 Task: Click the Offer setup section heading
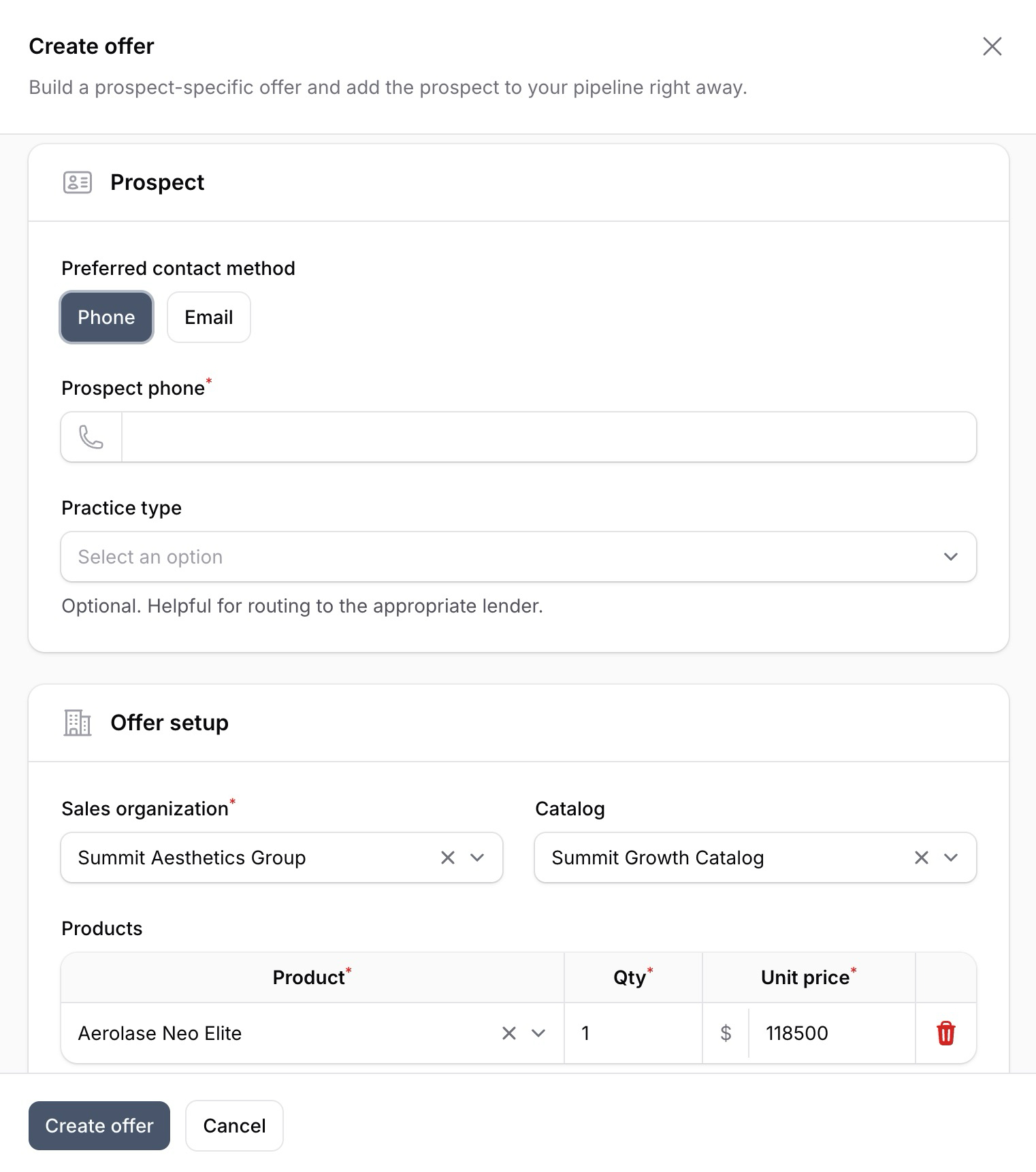pos(169,723)
